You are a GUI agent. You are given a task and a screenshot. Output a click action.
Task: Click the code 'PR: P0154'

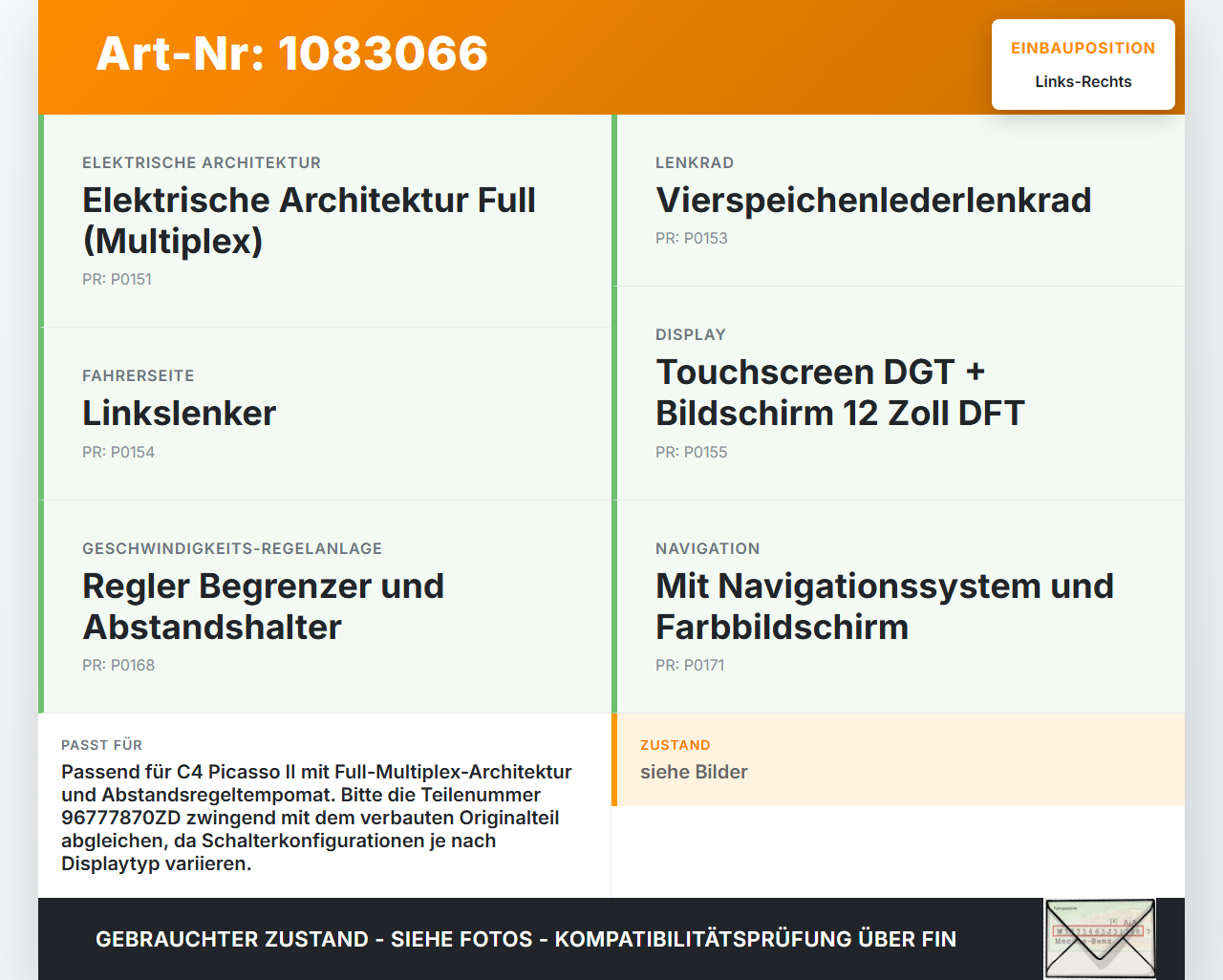coord(118,452)
